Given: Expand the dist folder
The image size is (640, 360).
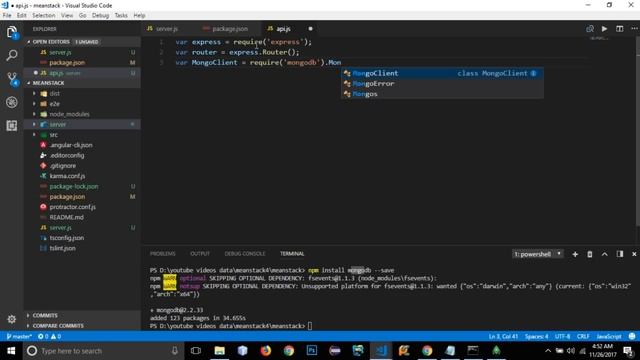Looking at the screenshot, I should 34,93.
